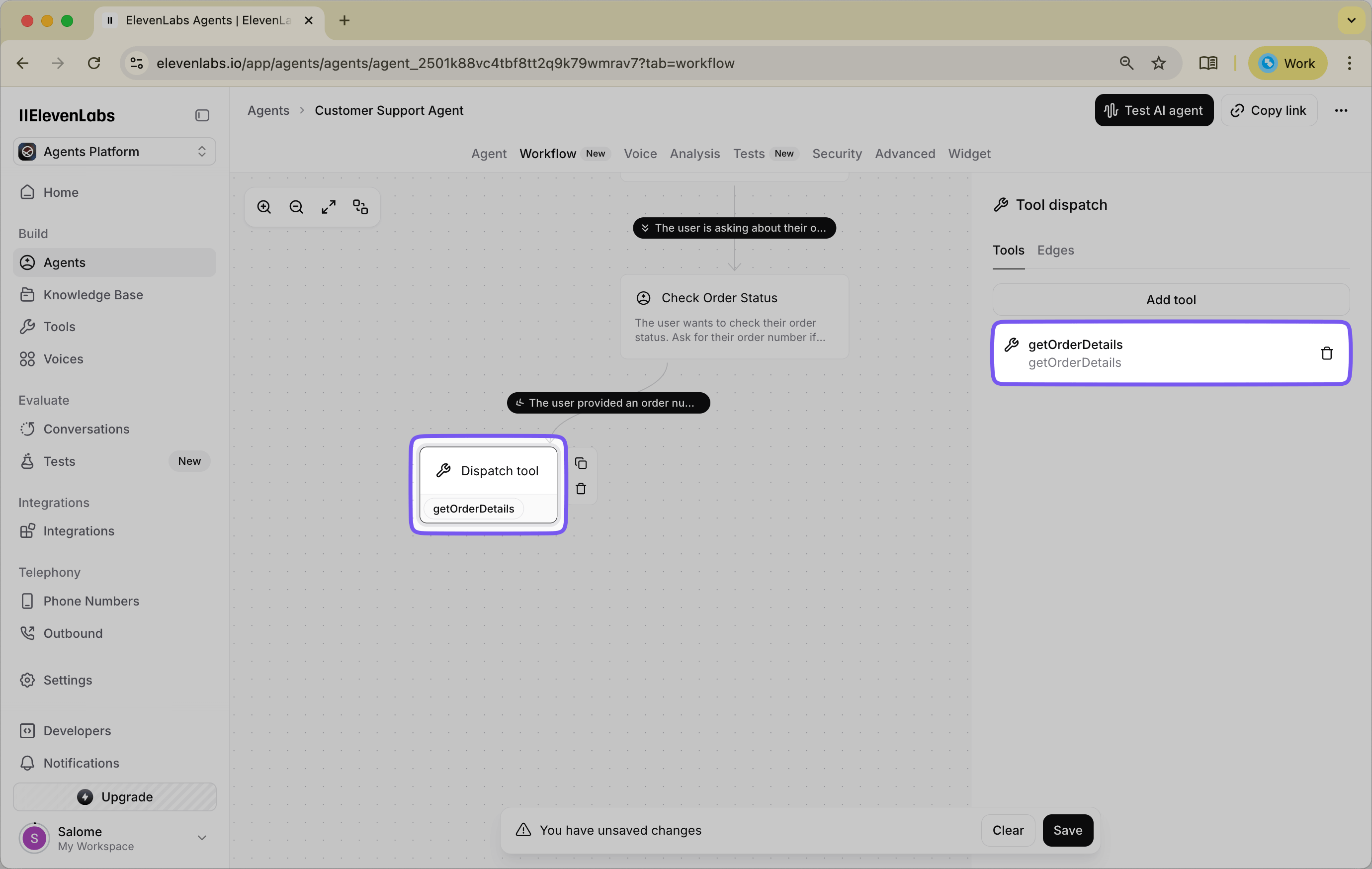The height and width of the screenshot is (869, 1372).
Task: Collapse the sidebar with the panel icon
Action: point(202,115)
